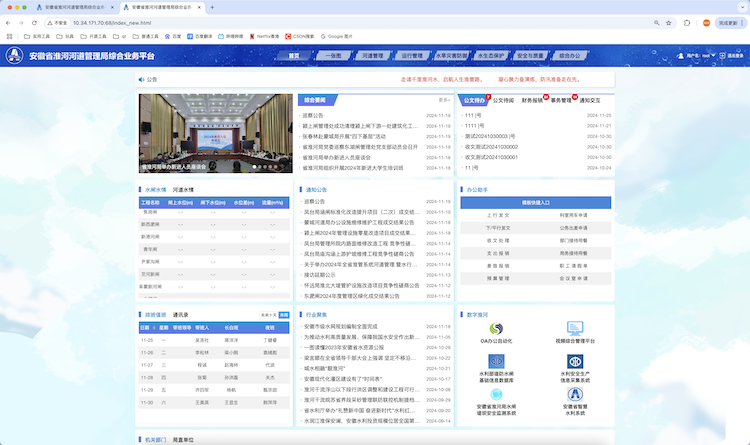Open the CSDN搜索 bookmark
Screen dimensions: 750x445
point(299,36)
